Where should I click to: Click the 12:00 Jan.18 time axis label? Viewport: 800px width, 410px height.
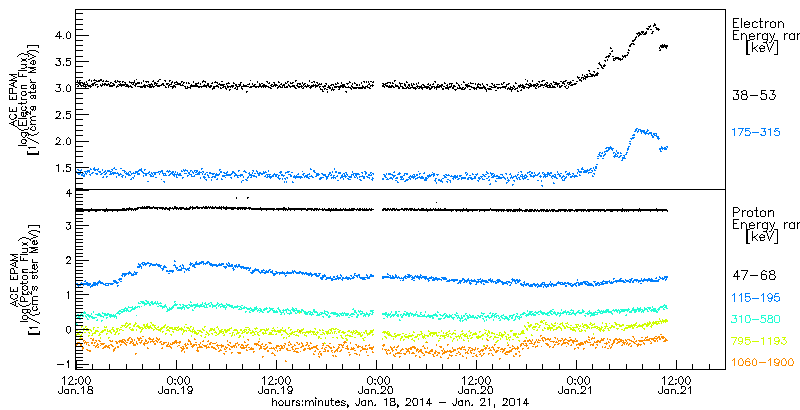pos(77,385)
